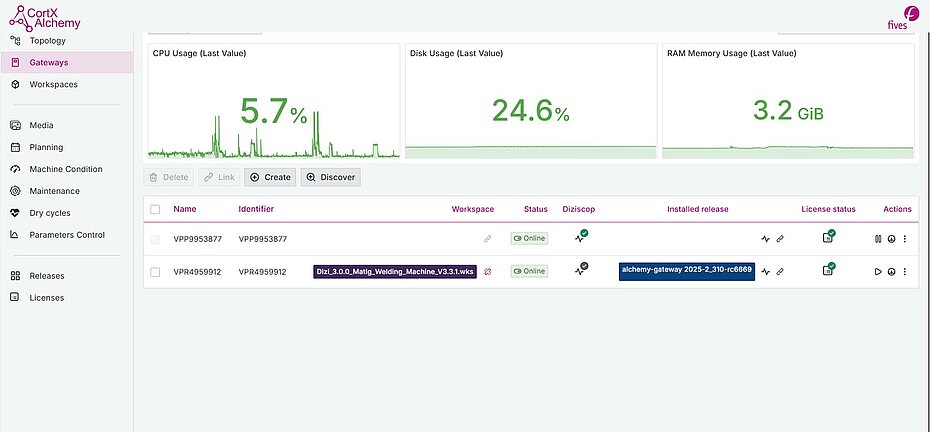Tick the select-all checkbox in table header
The width and height of the screenshot is (930, 432).
(x=155, y=209)
